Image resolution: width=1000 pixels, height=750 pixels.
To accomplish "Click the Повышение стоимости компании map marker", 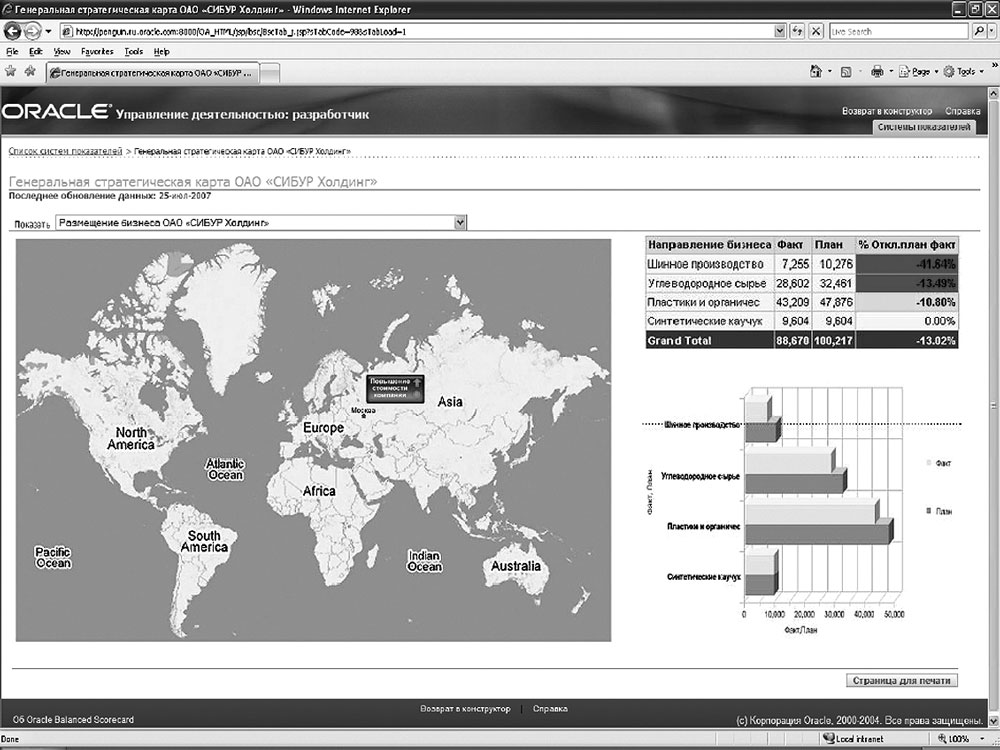I will pos(394,389).
